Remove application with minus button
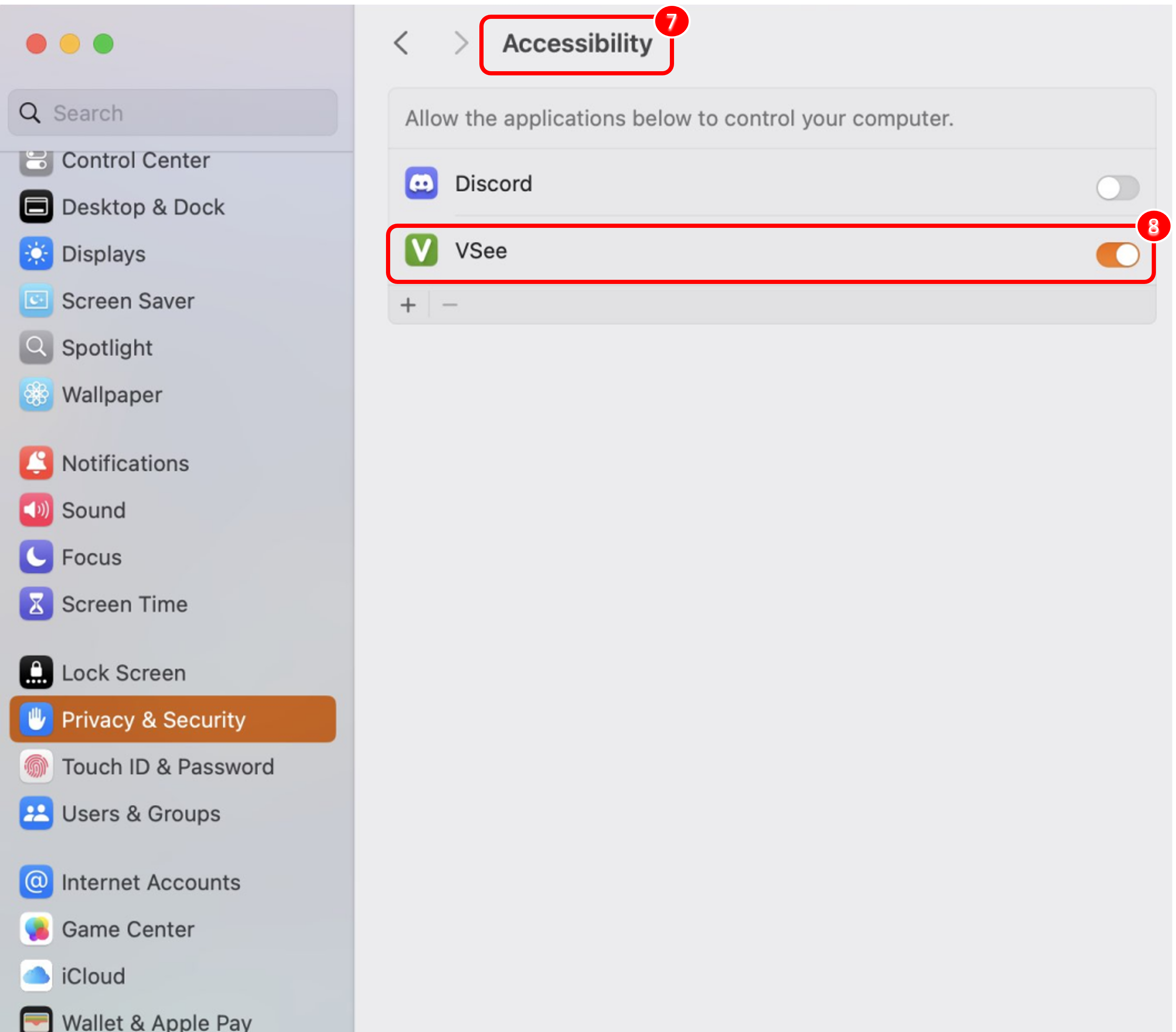1176x1032 pixels. (x=450, y=305)
